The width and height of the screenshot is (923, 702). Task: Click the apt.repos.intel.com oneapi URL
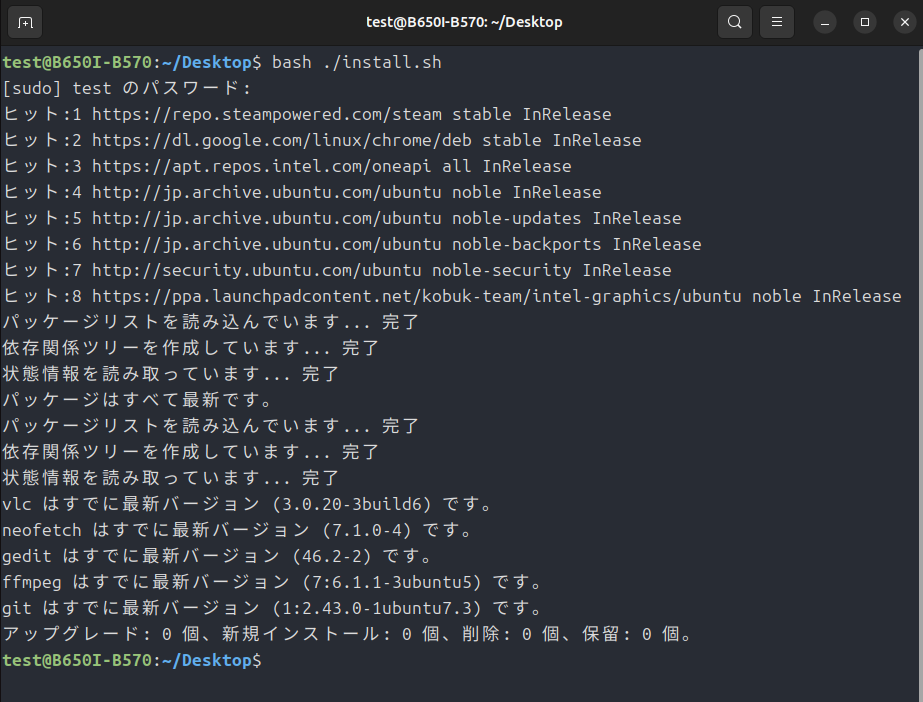click(x=261, y=166)
